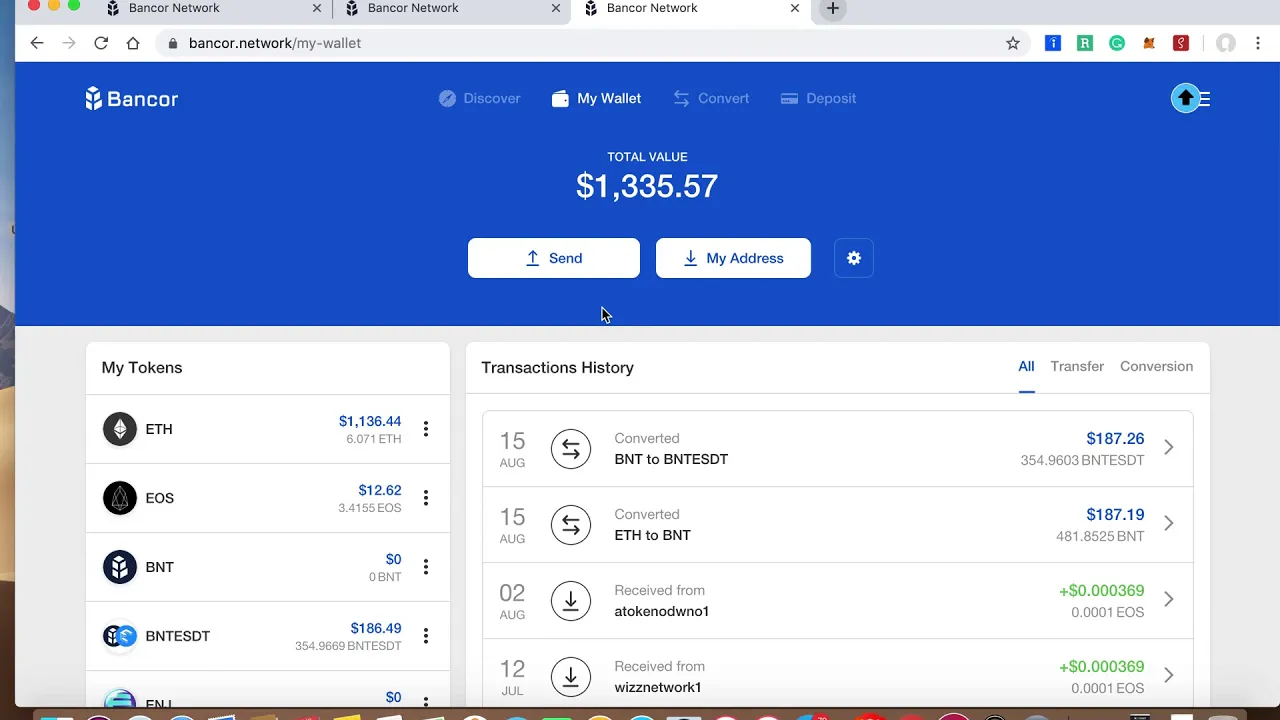Open Chrome three-dot menu
1280x720 pixels.
[x=1258, y=43]
